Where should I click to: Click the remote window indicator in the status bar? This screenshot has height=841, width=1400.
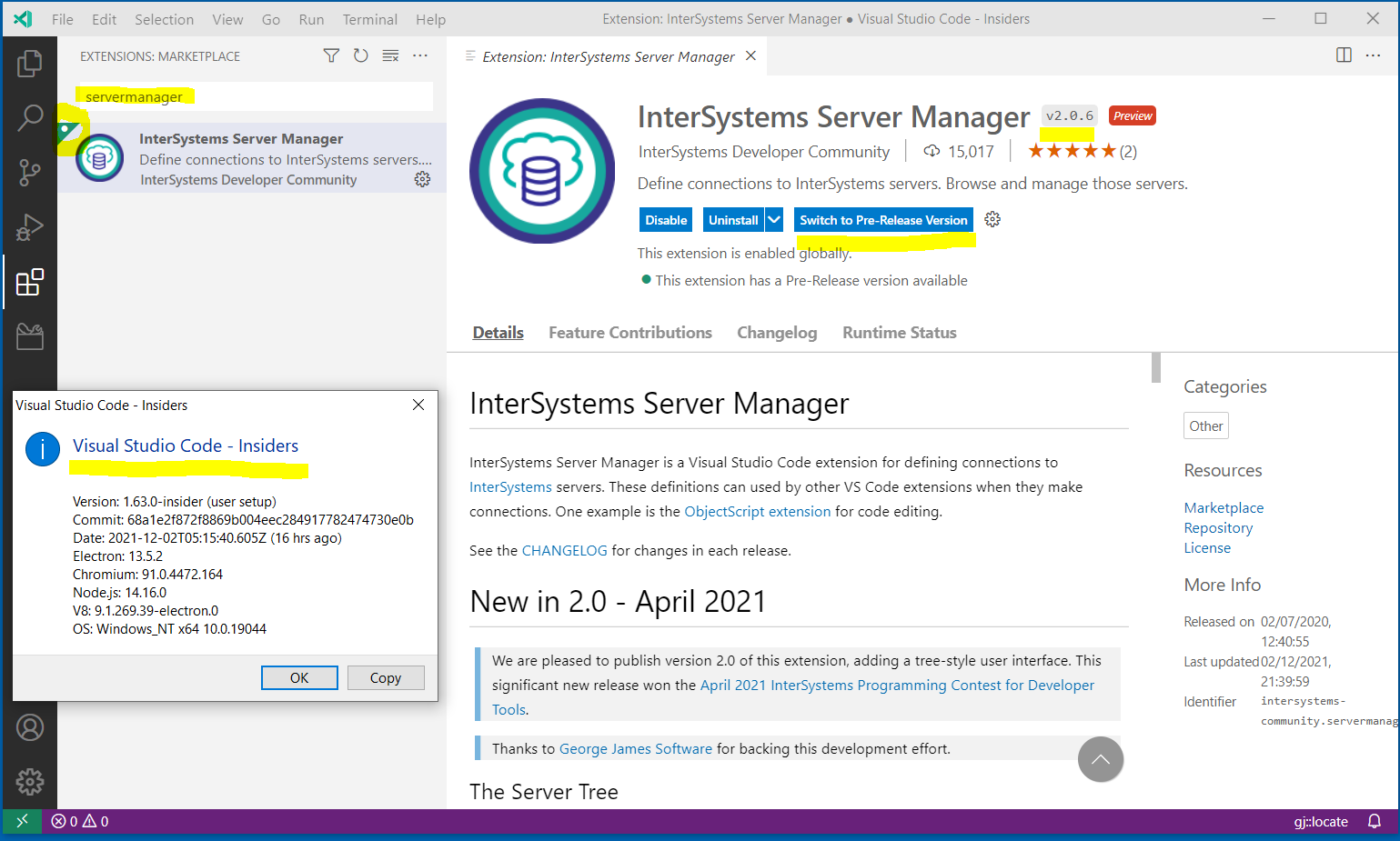pos(23,821)
